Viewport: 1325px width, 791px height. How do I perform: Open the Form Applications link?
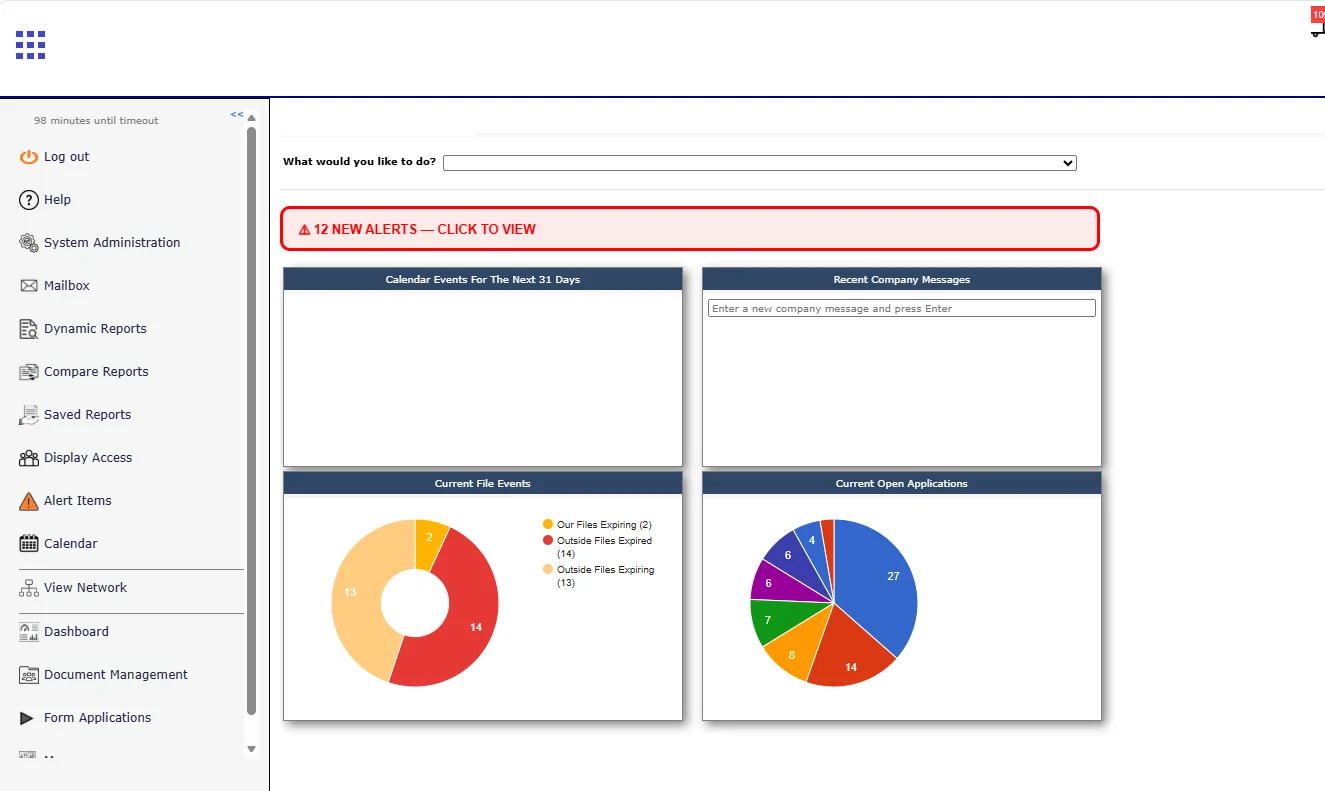click(x=98, y=718)
